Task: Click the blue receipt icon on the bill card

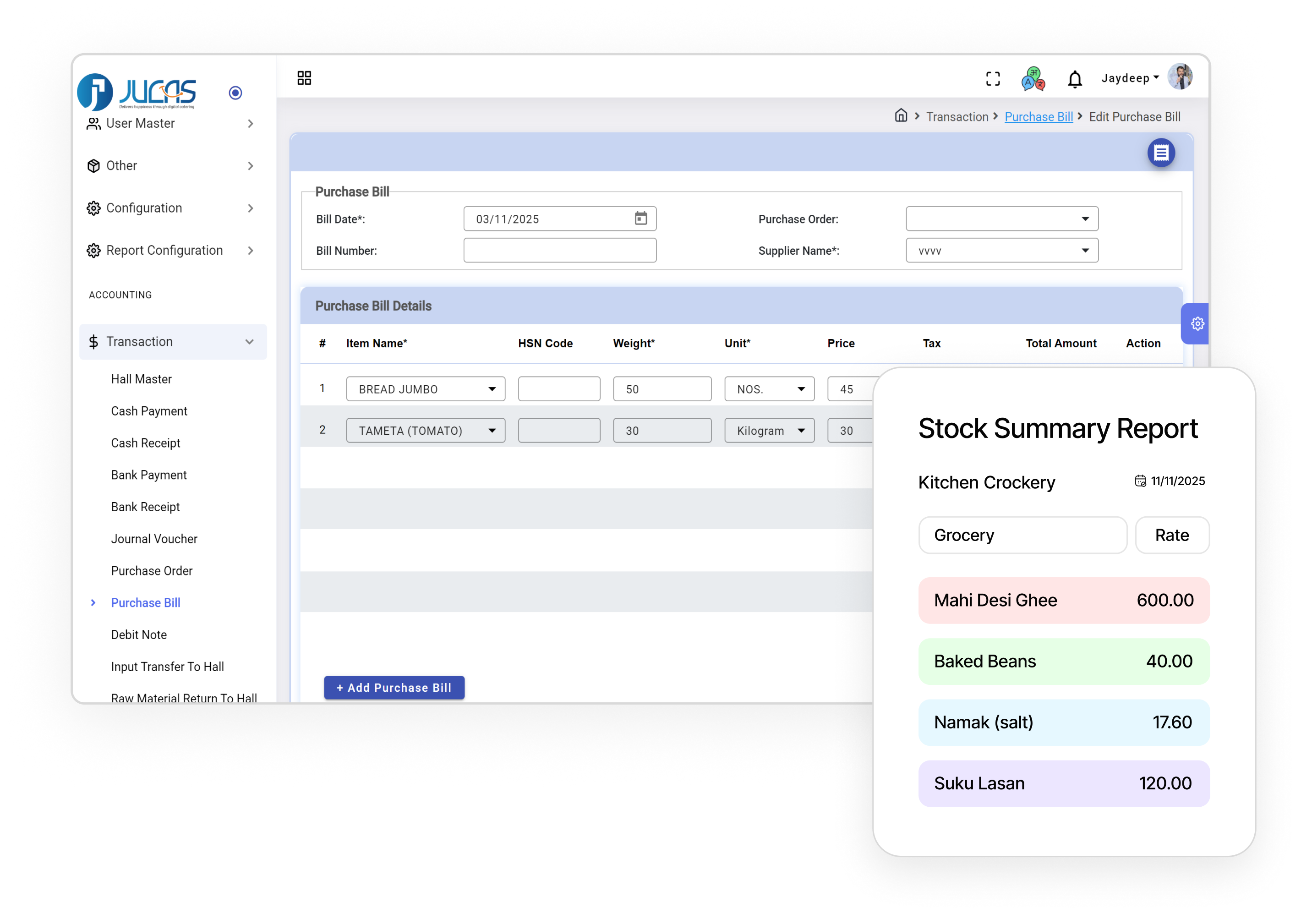Action: [x=1161, y=153]
